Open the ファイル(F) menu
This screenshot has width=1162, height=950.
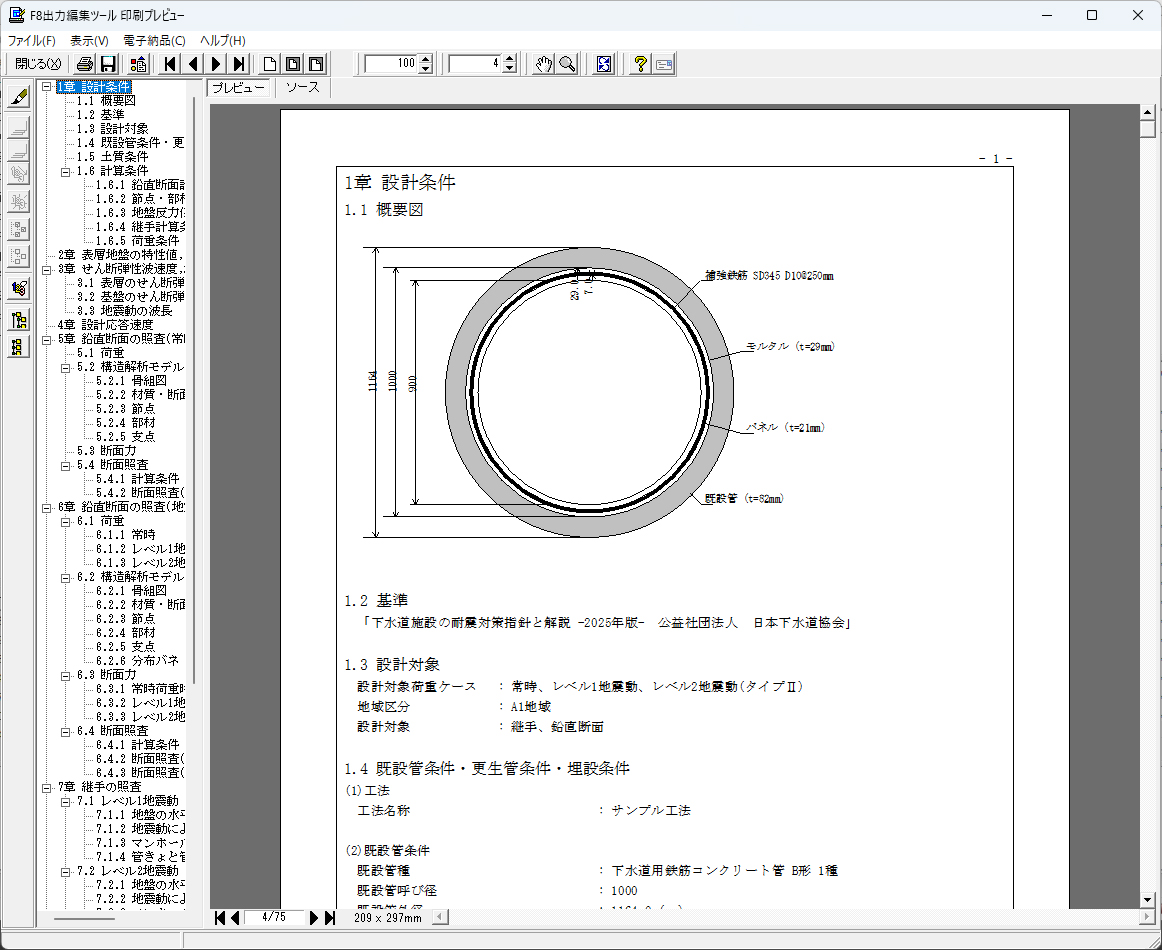click(x=32, y=41)
